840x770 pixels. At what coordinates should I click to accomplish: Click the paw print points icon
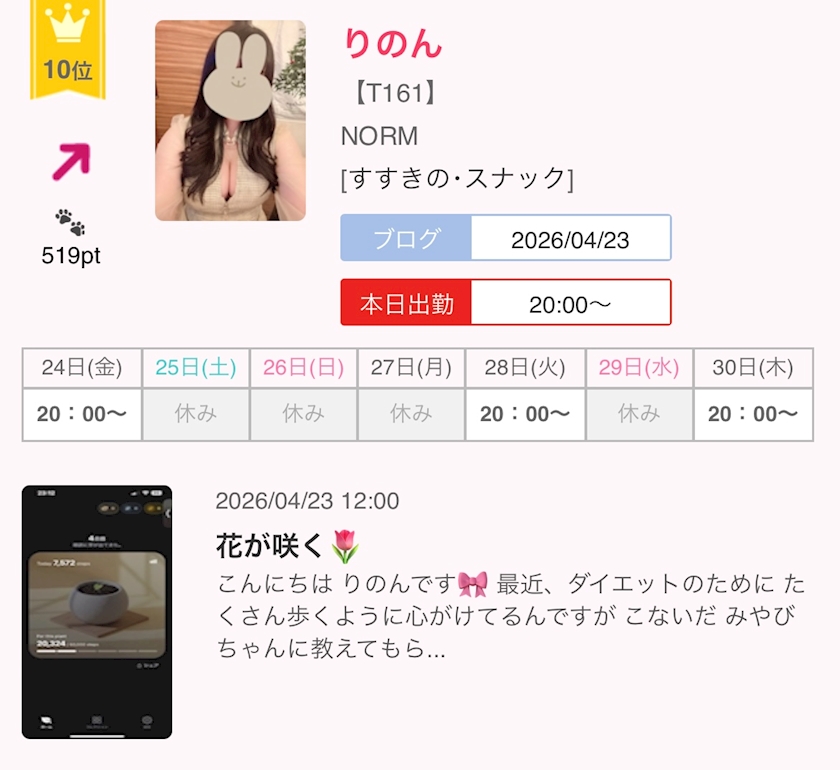point(70,222)
